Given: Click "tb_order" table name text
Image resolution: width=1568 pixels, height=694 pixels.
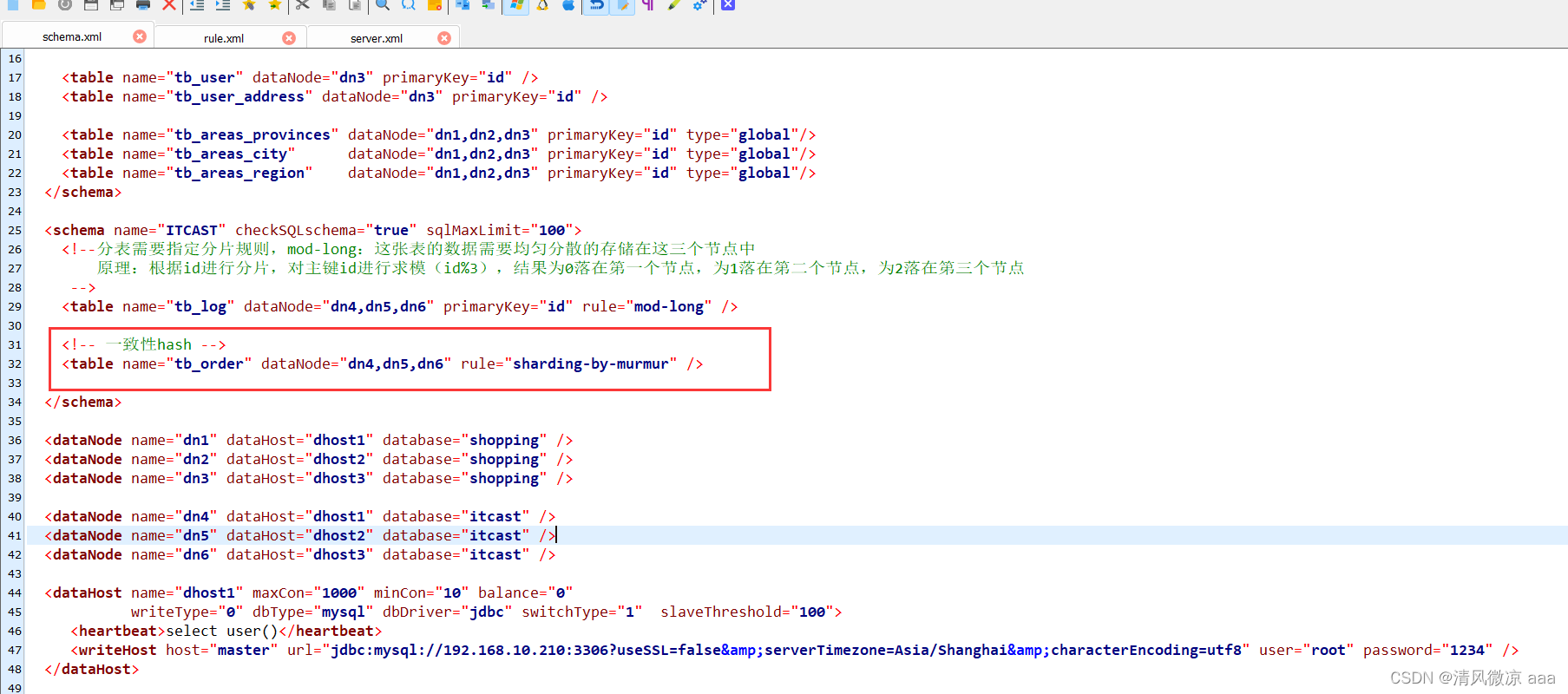Looking at the screenshot, I should (209, 364).
